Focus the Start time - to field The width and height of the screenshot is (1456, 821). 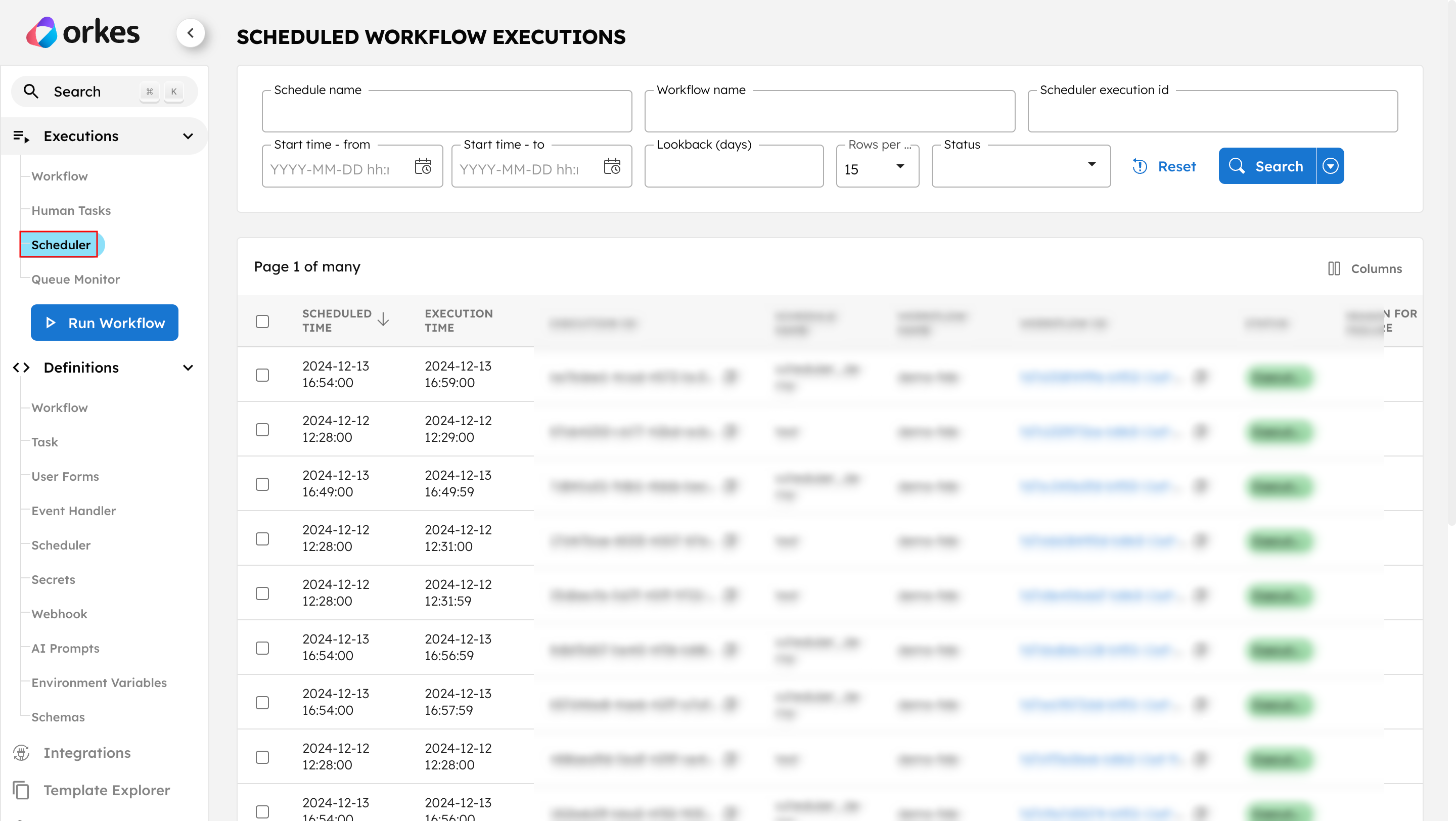541,166
